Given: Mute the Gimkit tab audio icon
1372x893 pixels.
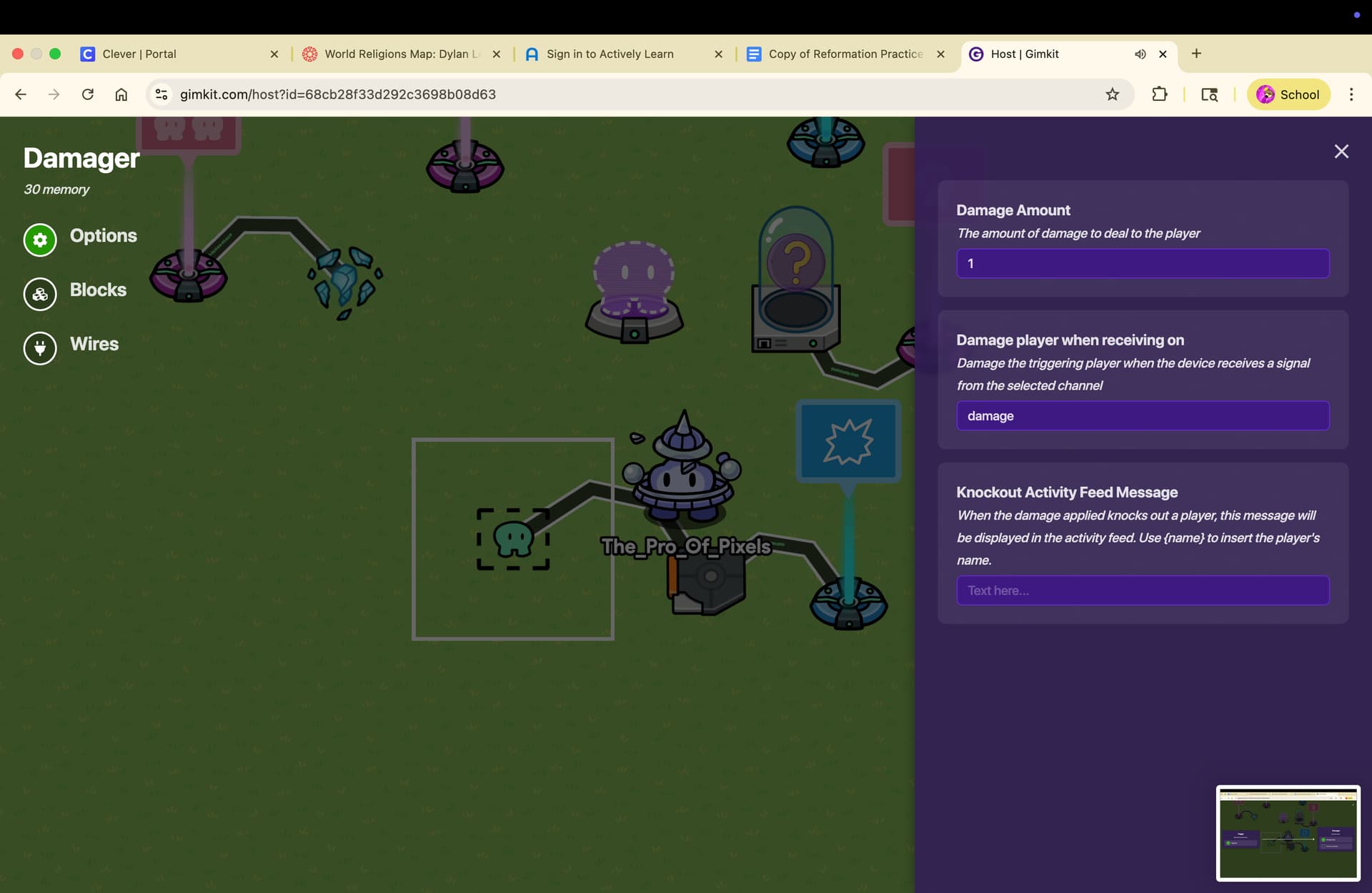Looking at the screenshot, I should 1140,54.
